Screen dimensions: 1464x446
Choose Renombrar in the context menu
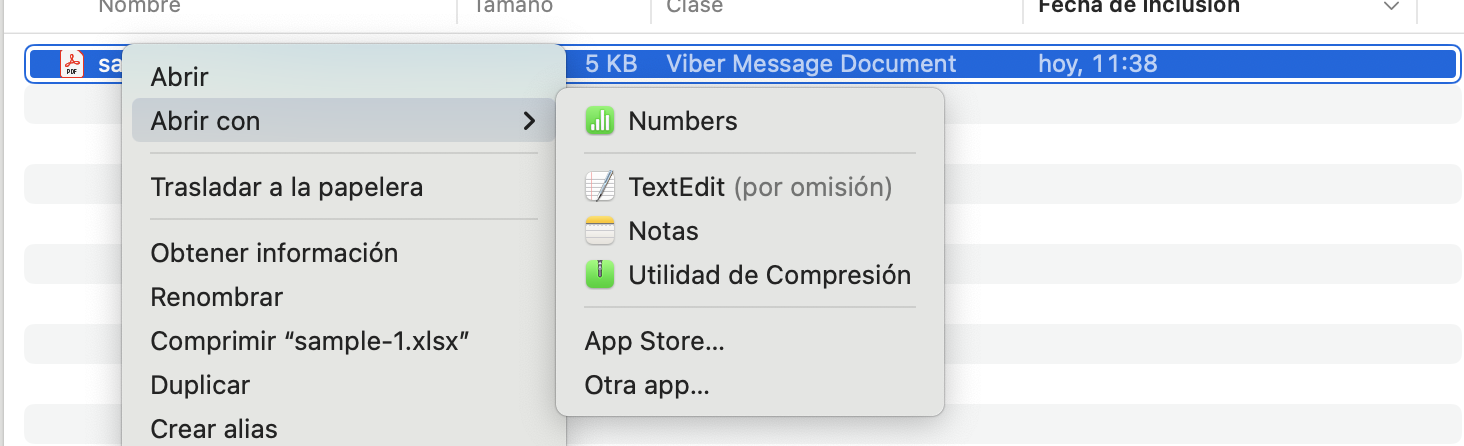point(216,297)
